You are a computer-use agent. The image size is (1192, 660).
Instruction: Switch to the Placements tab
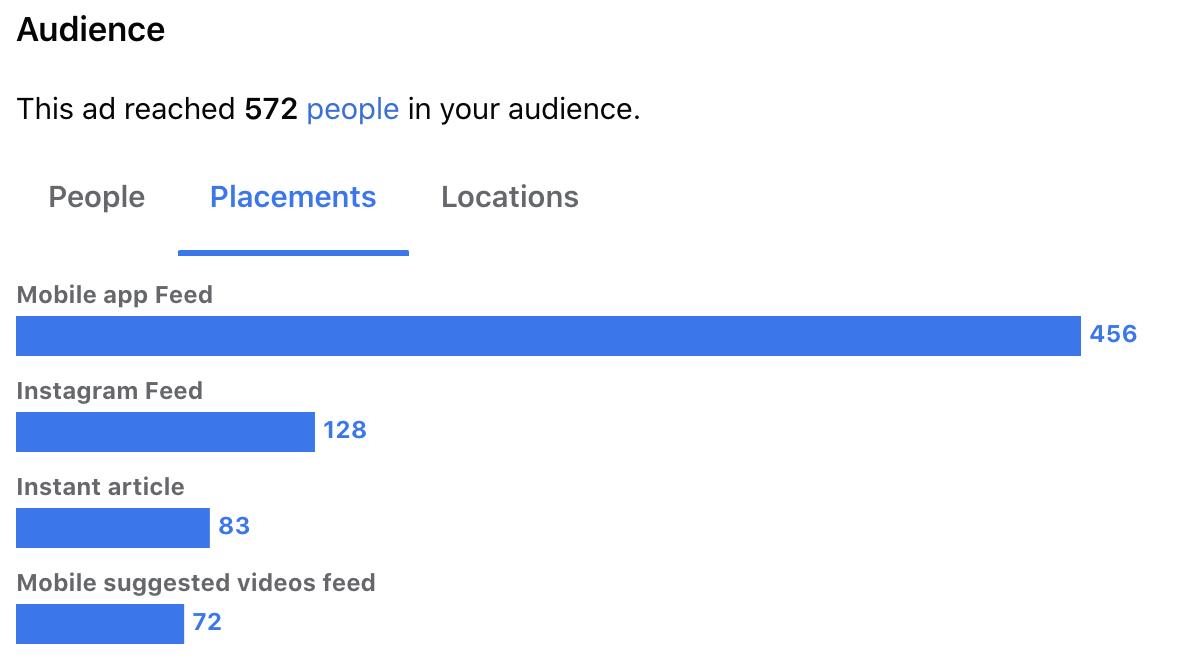click(x=293, y=197)
